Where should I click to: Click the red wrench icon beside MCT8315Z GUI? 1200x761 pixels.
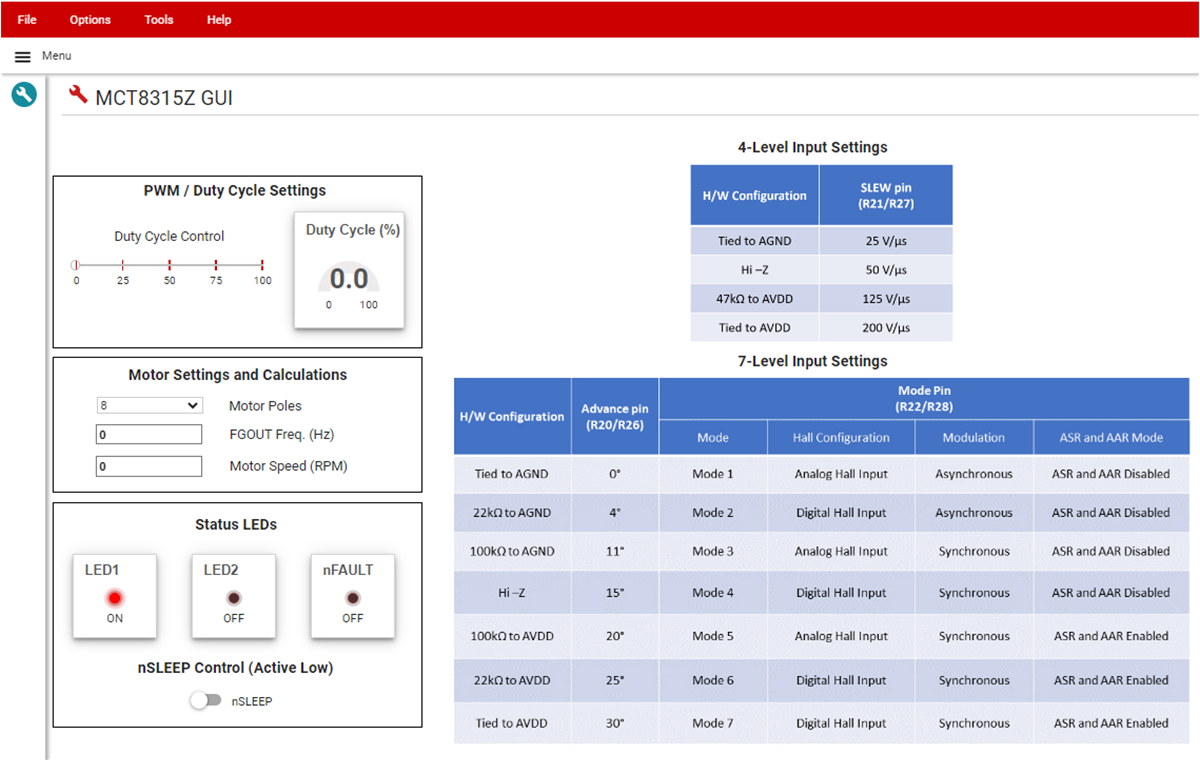78,96
